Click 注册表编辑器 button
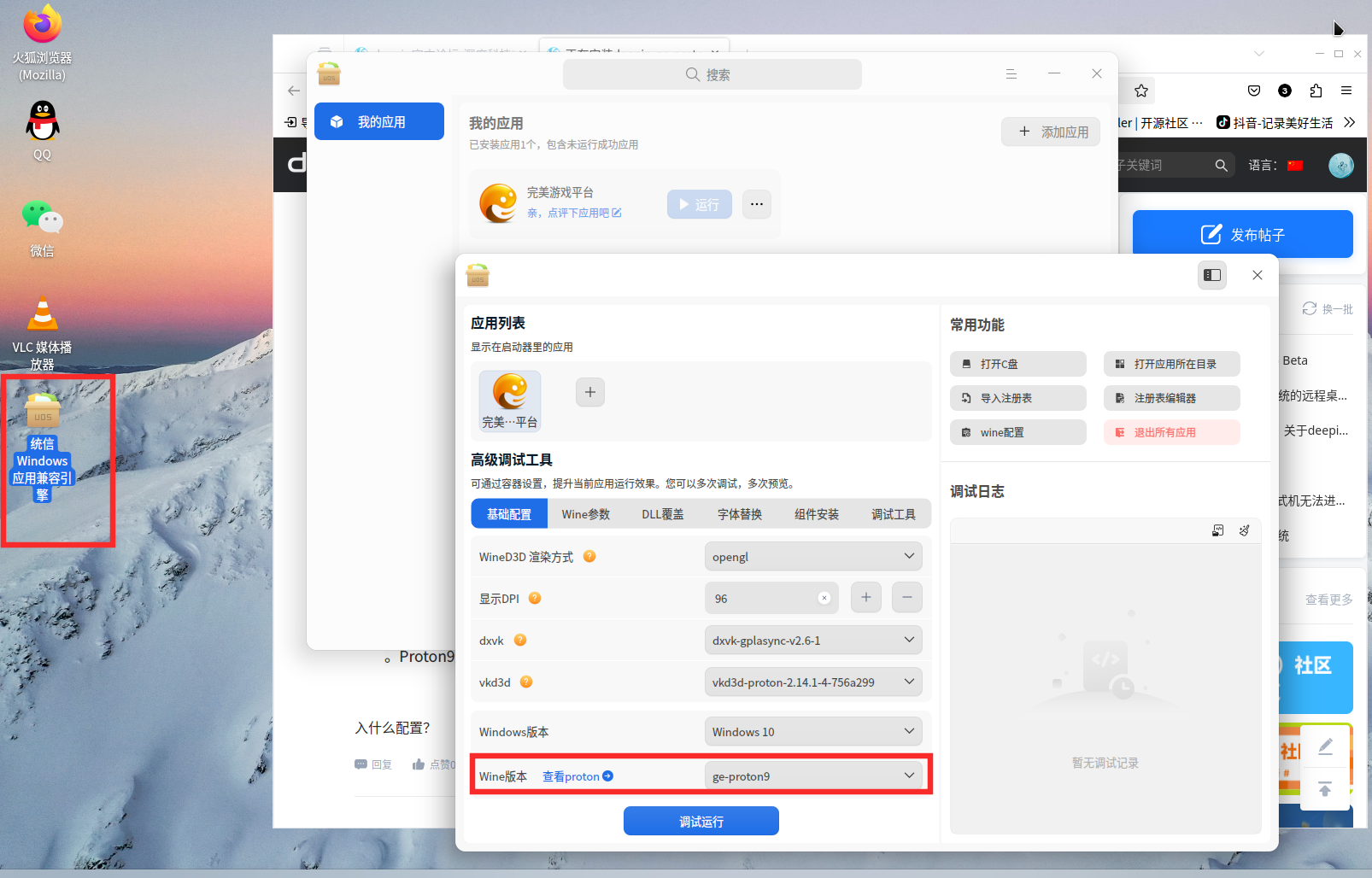This screenshot has width=1372, height=878. coord(1172,398)
